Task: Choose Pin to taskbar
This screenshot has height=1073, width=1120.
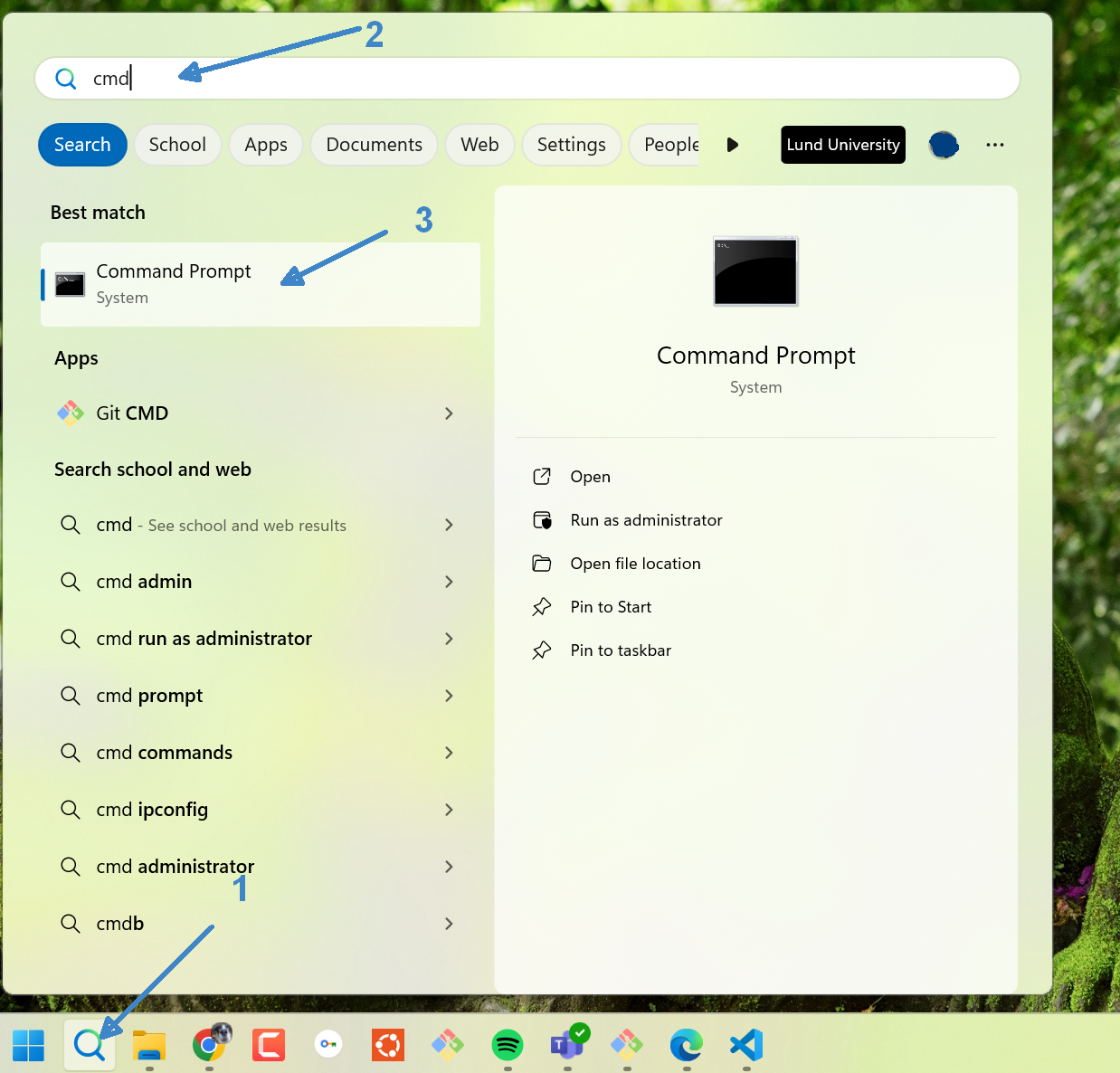Action: [x=622, y=650]
